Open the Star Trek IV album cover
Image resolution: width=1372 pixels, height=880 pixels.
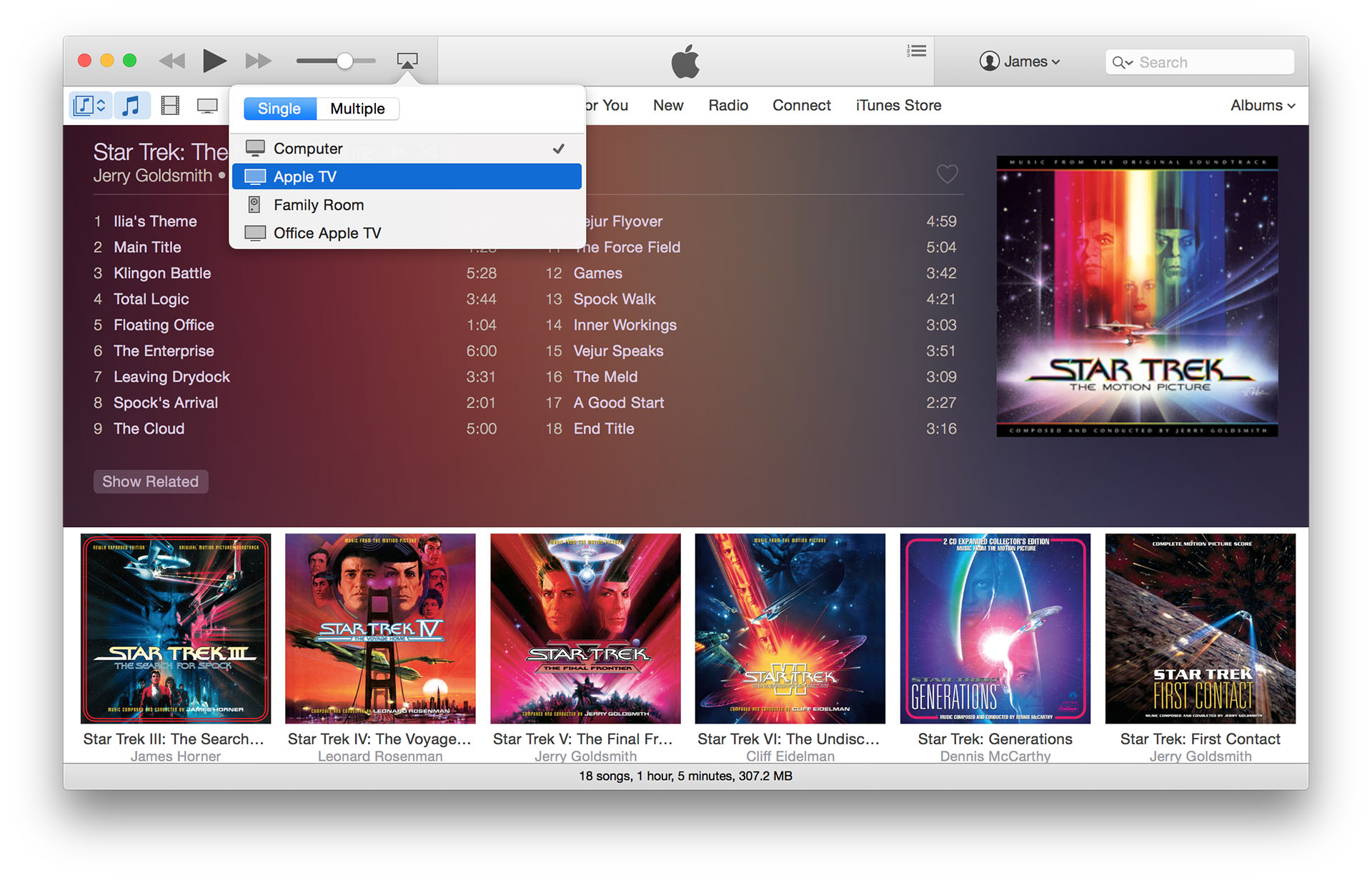pos(380,629)
